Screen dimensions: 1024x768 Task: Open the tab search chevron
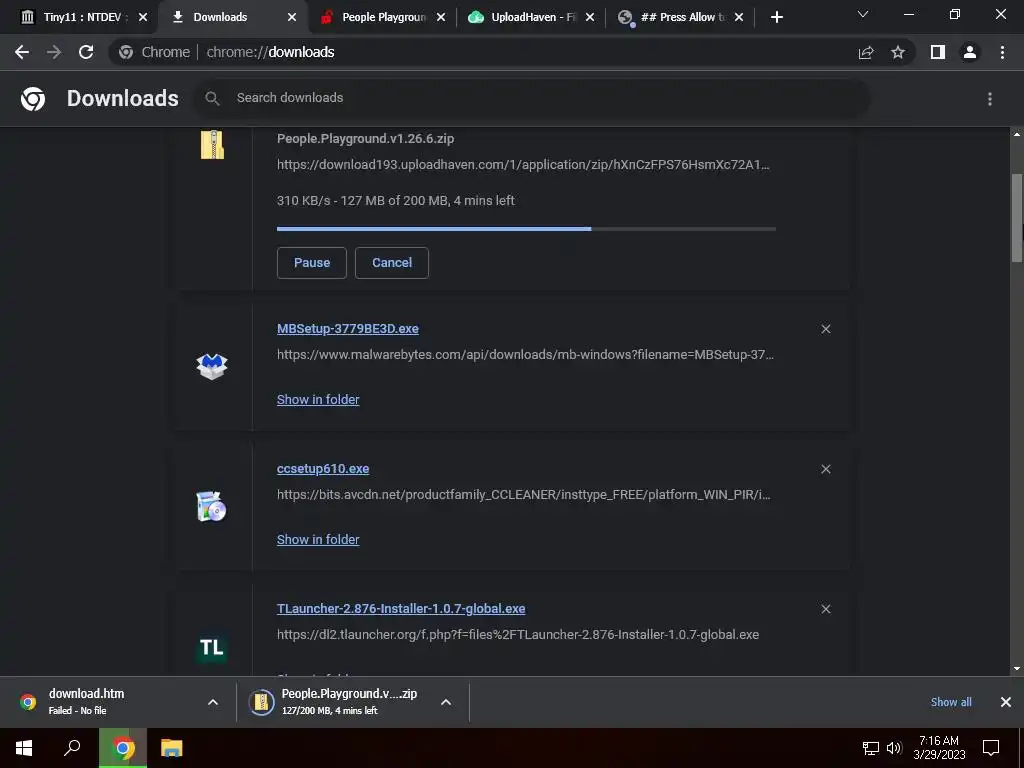pyautogui.click(x=863, y=14)
